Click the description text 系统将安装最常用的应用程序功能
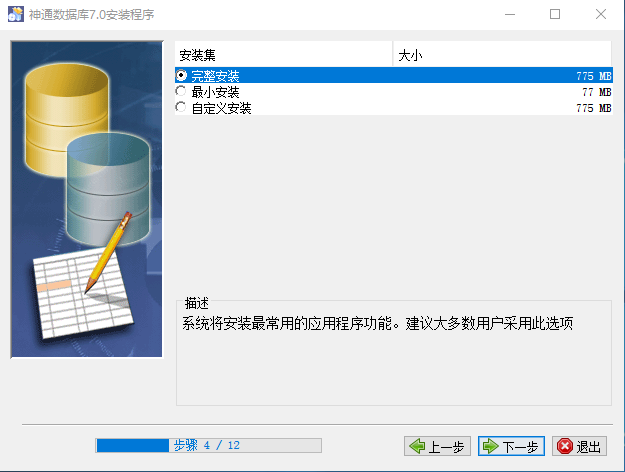The width and height of the screenshot is (625, 472). pyautogui.click(x=287, y=323)
